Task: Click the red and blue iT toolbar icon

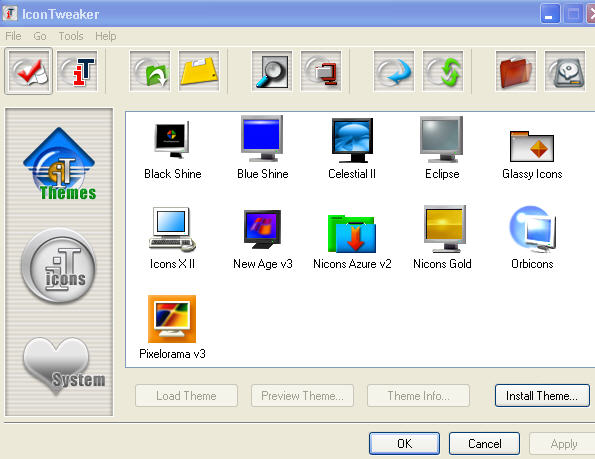Action: tap(77, 71)
